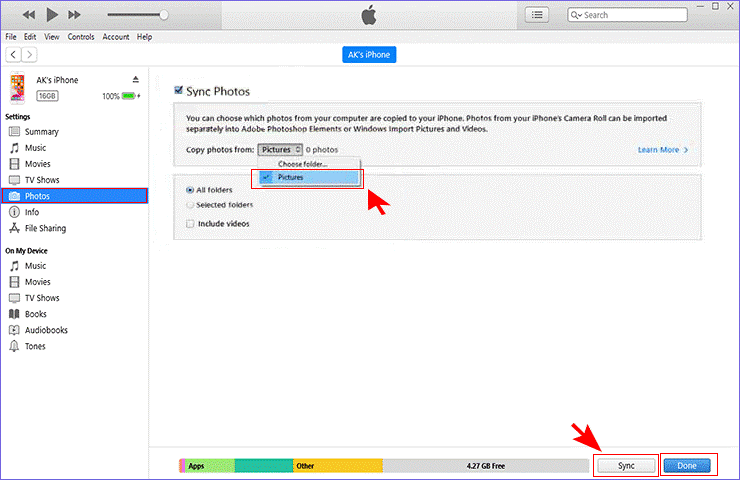Viewport: 740px width, 480px height.
Task: Select Summary in Settings sidebar
Action: (75, 132)
